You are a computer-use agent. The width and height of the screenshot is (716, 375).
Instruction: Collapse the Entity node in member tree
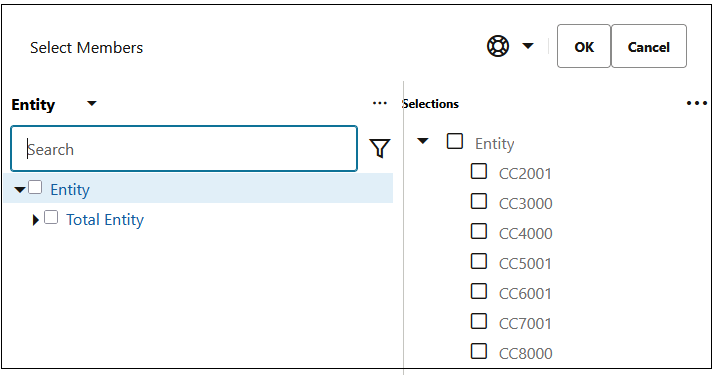pos(20,189)
